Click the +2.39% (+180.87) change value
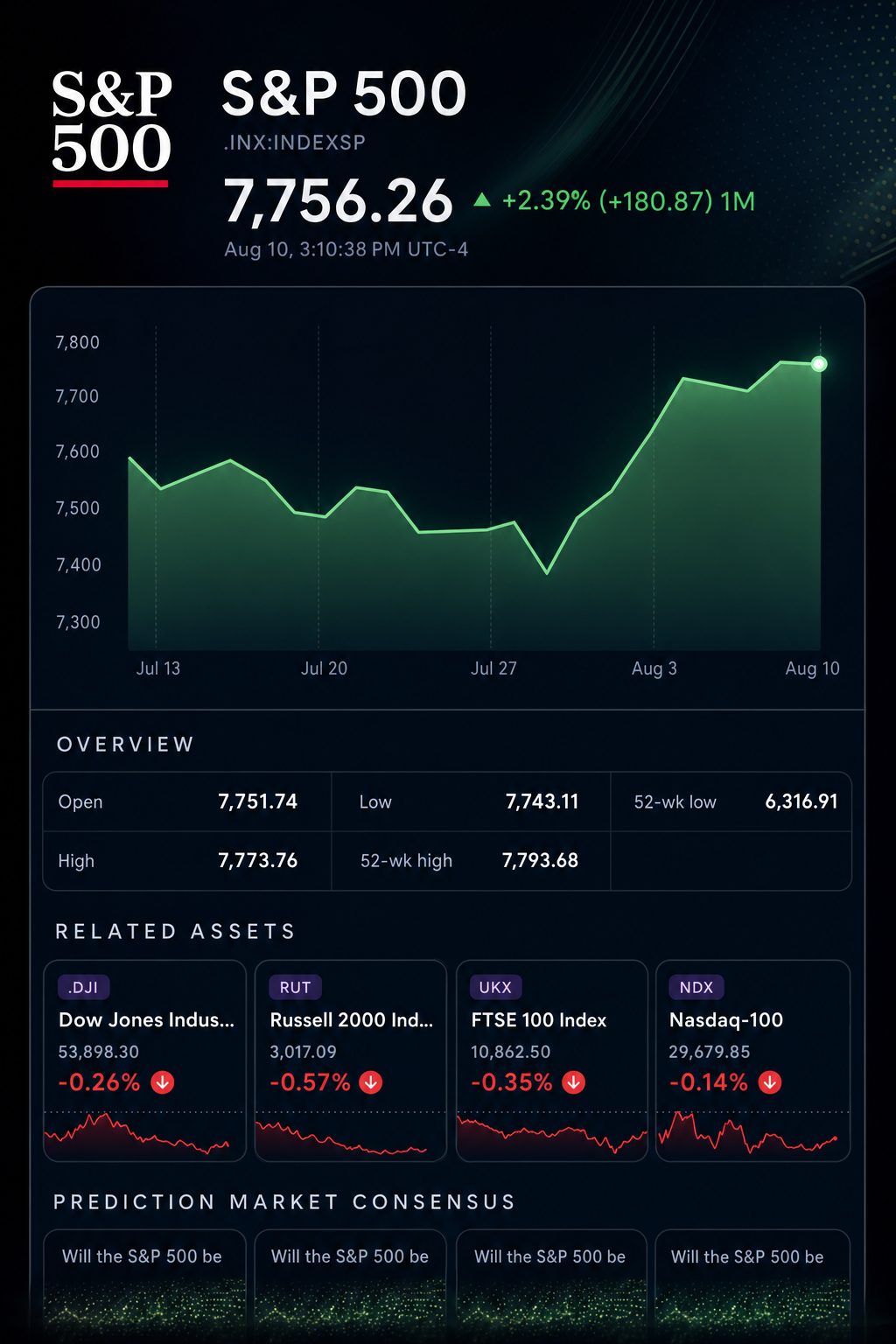Viewport: 896px width, 1344px height. pos(607,201)
